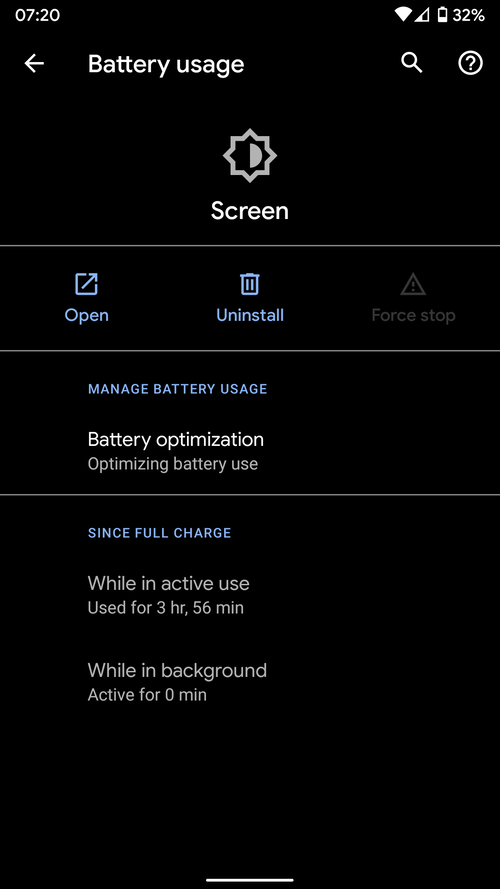Image resolution: width=500 pixels, height=889 pixels.
Task: Tap the Force stop warning icon
Action: click(413, 284)
